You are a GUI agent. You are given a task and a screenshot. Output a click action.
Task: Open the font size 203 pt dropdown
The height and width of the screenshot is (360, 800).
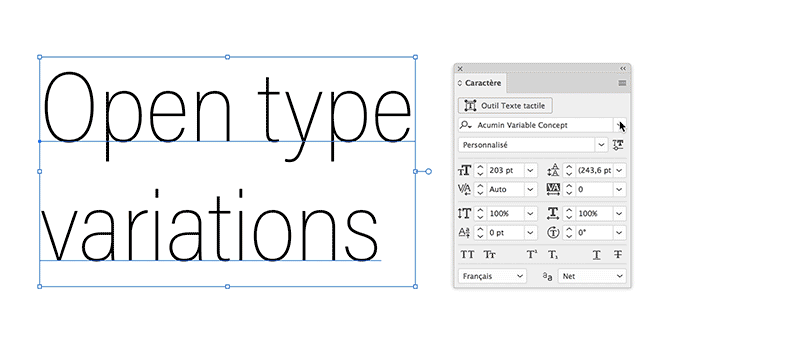pyautogui.click(x=531, y=170)
